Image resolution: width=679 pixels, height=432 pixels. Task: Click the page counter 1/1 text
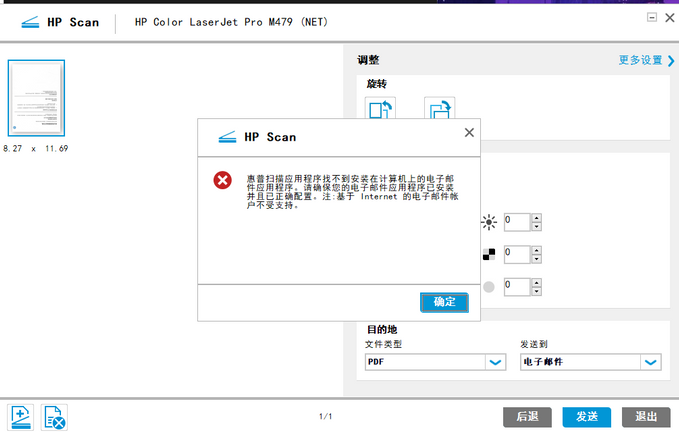326,416
